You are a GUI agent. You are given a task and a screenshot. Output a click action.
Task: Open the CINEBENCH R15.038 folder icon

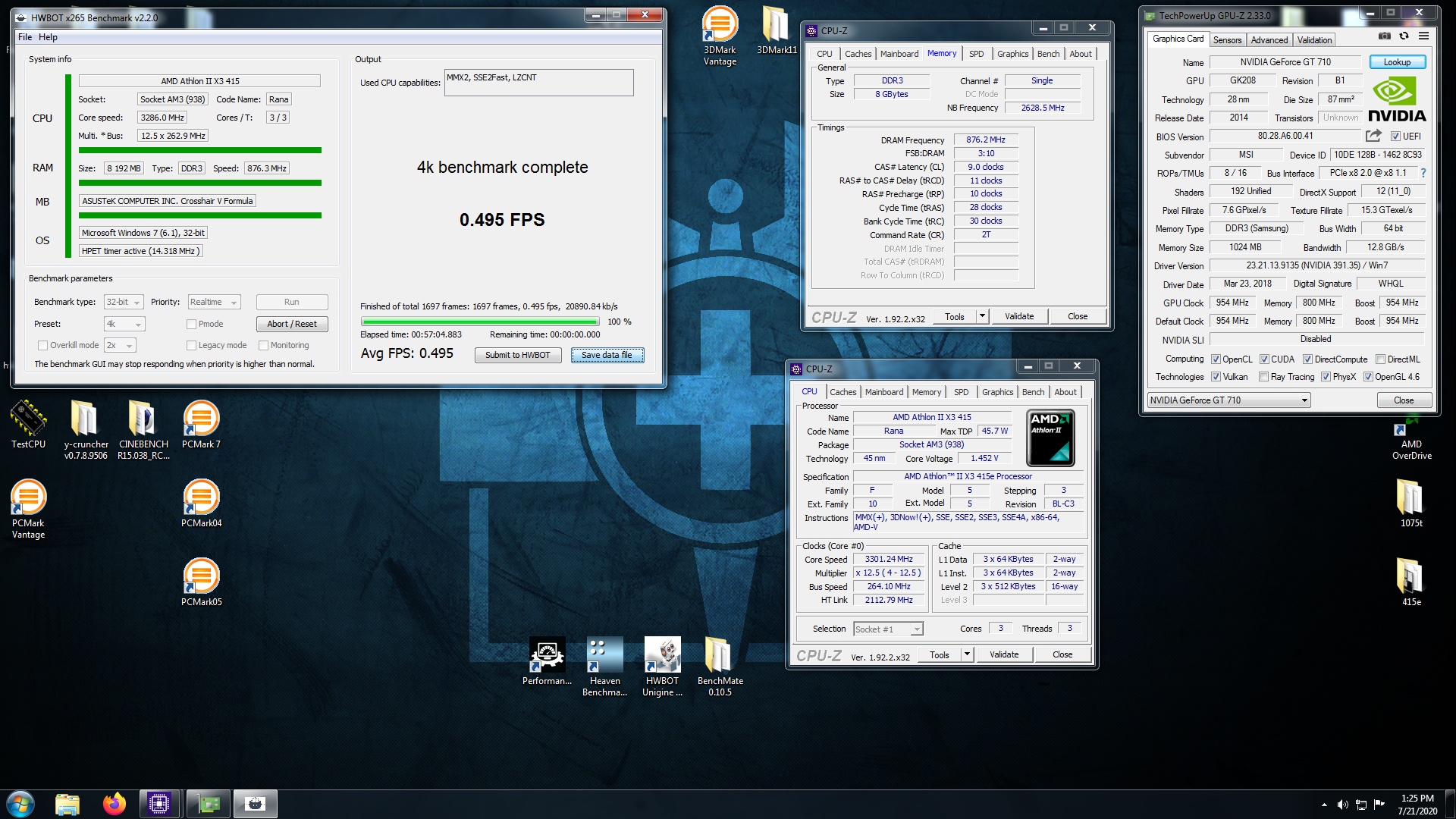click(x=143, y=429)
